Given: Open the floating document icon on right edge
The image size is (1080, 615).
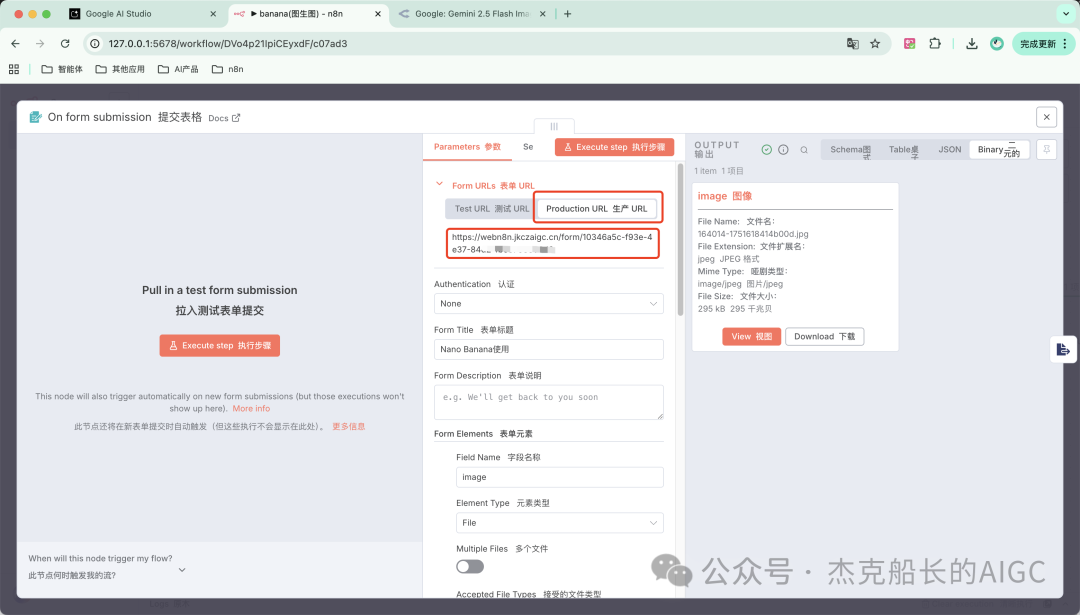Looking at the screenshot, I should (x=1063, y=350).
